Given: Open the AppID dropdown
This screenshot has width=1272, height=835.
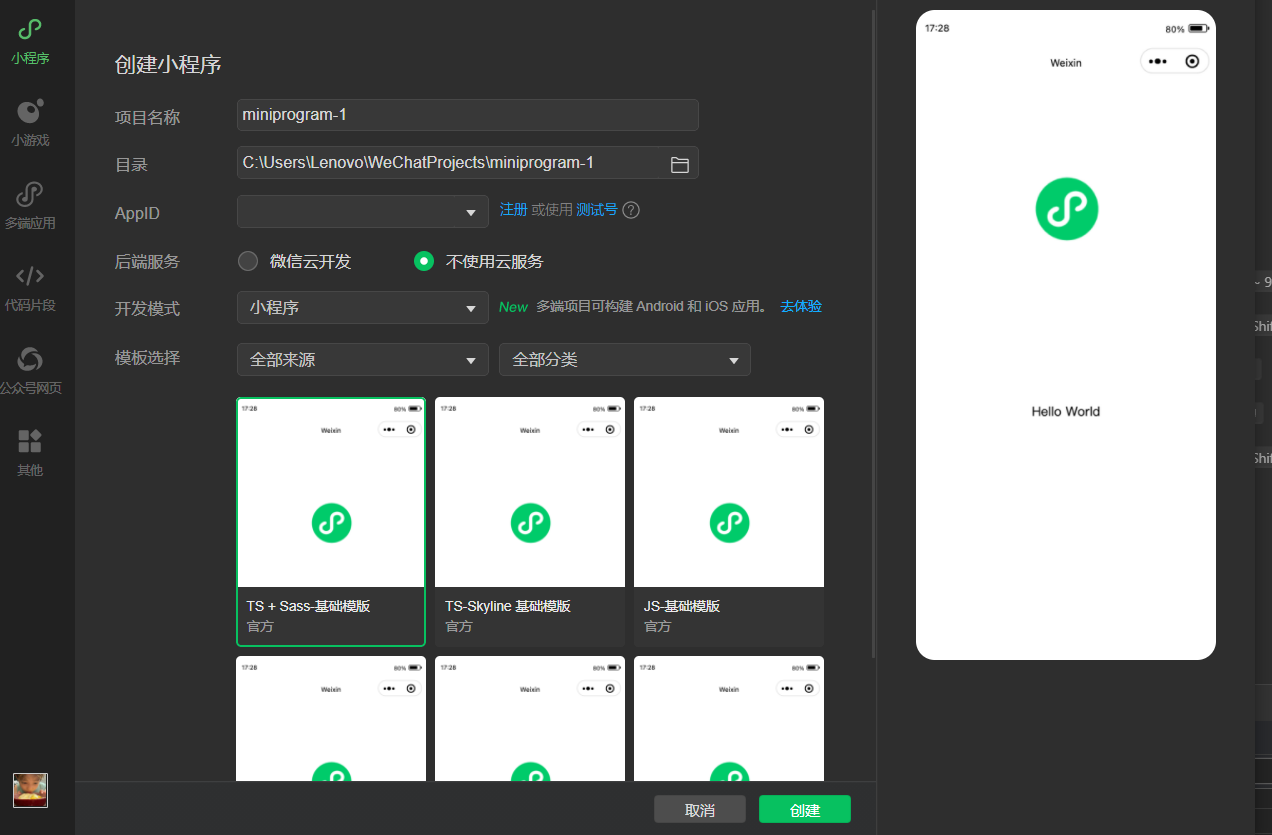Looking at the screenshot, I should [363, 211].
